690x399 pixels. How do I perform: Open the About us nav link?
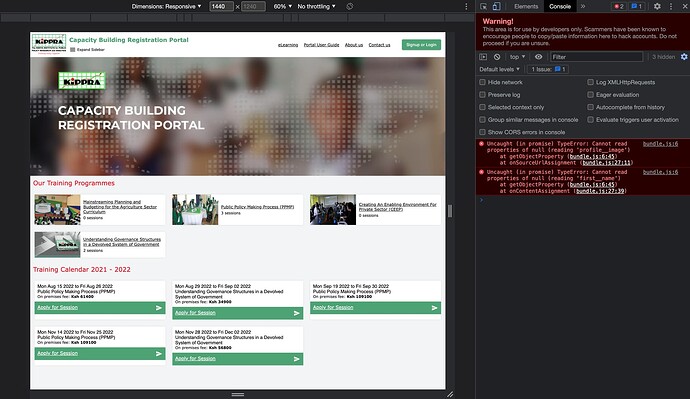click(x=354, y=45)
